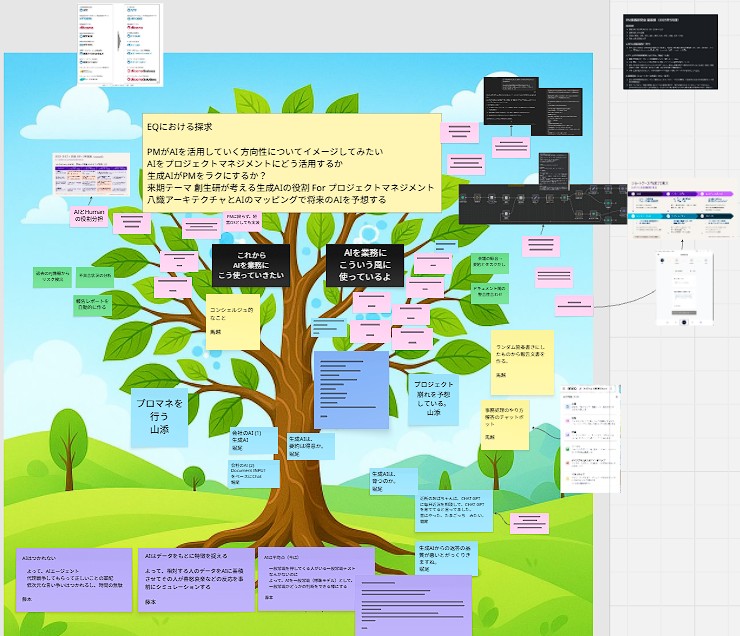Screen dimensions: 740x636
Task: Open the dark workflow node diagram image
Action: point(543,204)
